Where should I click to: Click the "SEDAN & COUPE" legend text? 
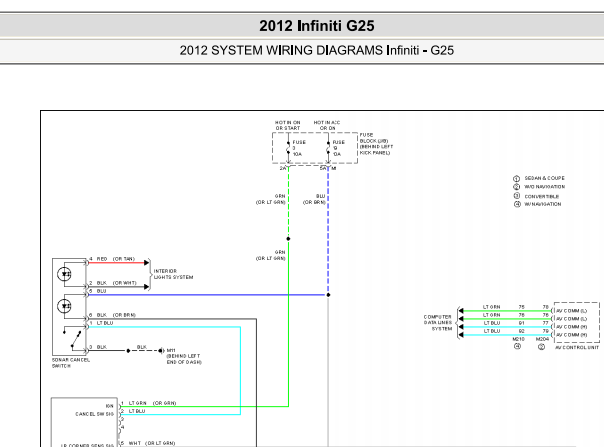(x=544, y=178)
